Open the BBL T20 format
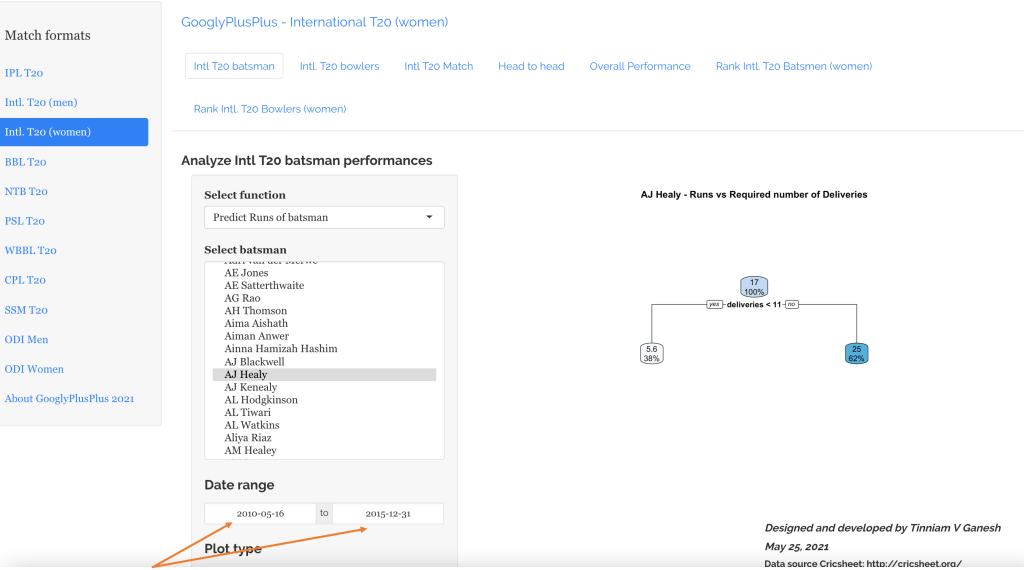The image size is (1024, 570). point(25,162)
